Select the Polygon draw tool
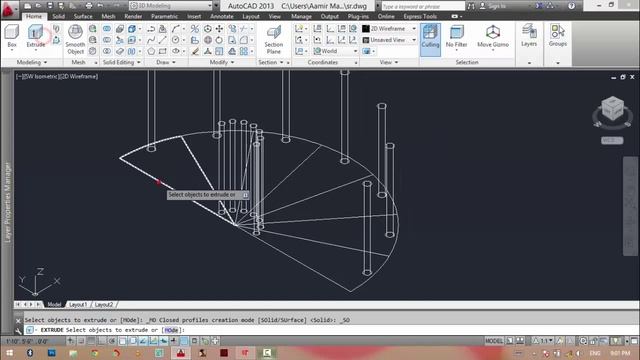The image size is (640, 360). tap(151, 51)
